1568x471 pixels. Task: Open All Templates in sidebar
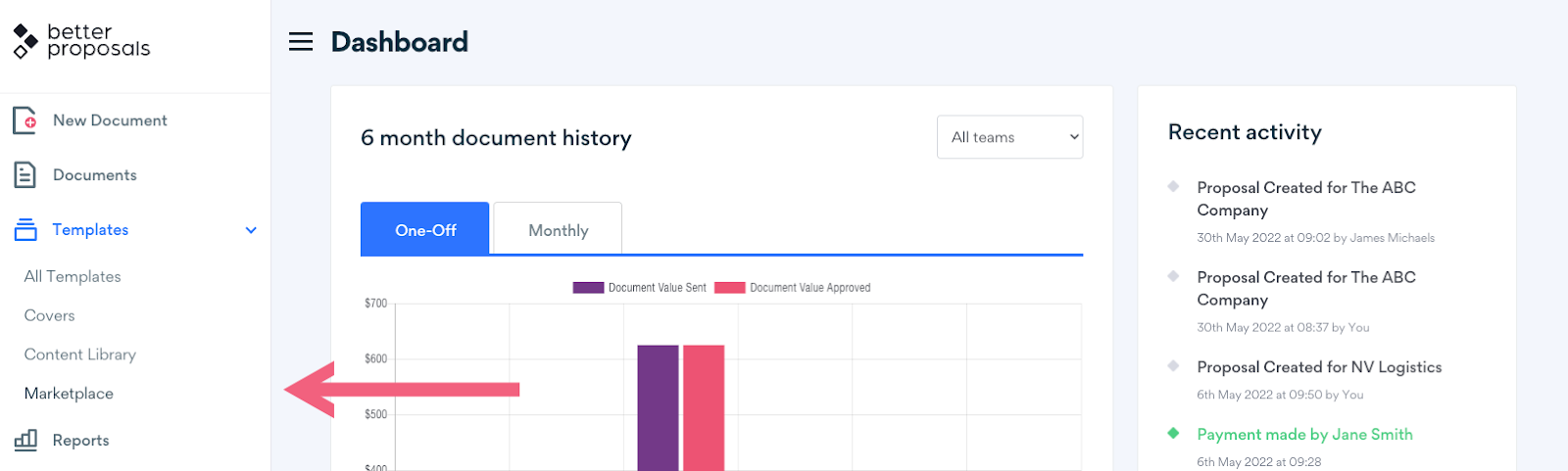point(73,277)
